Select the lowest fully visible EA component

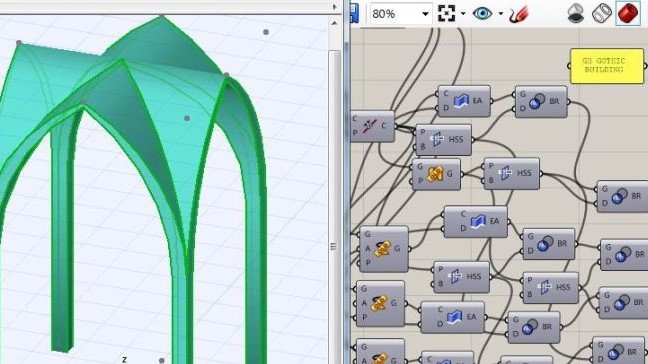tap(453, 317)
